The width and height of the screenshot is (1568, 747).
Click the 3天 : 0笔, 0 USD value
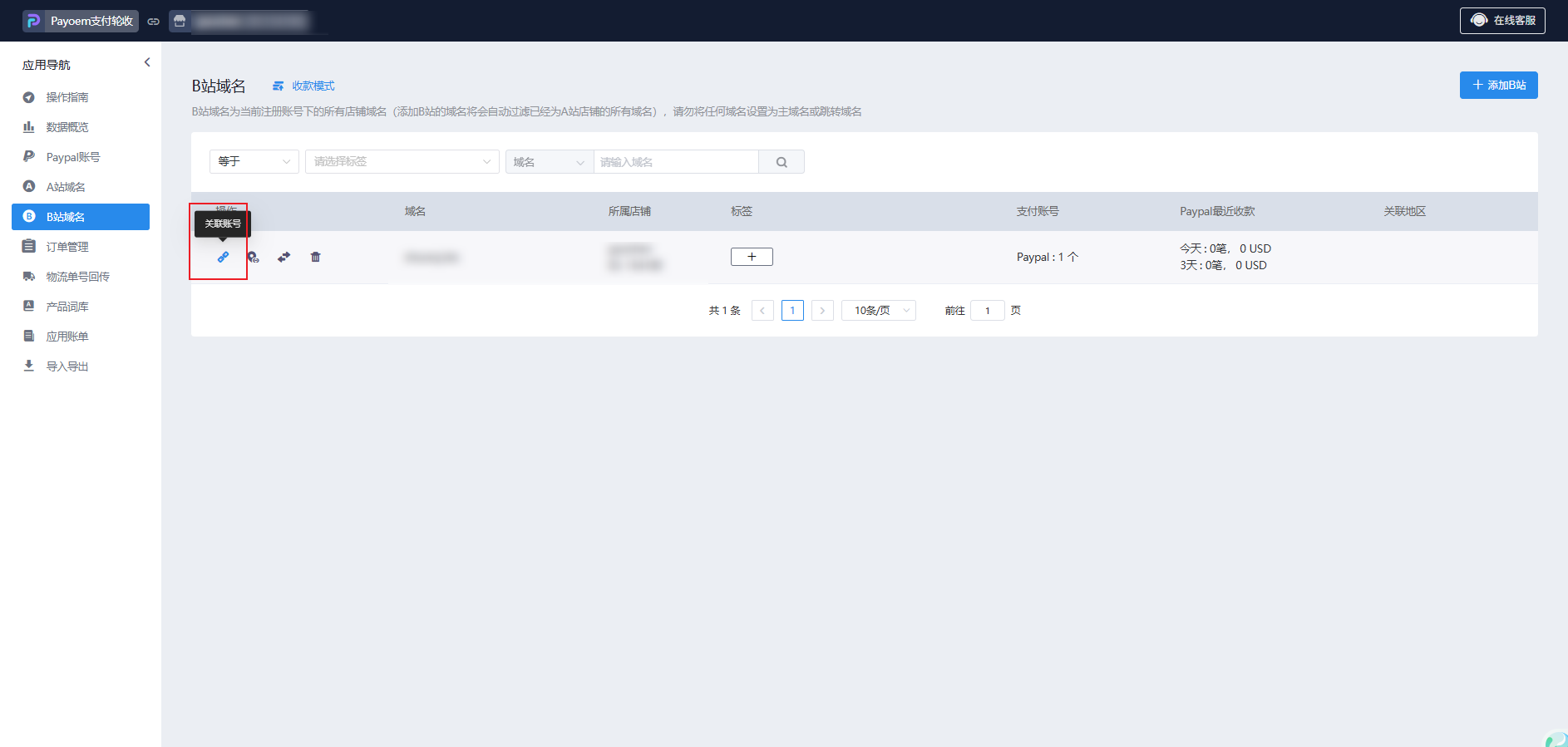(x=1223, y=265)
